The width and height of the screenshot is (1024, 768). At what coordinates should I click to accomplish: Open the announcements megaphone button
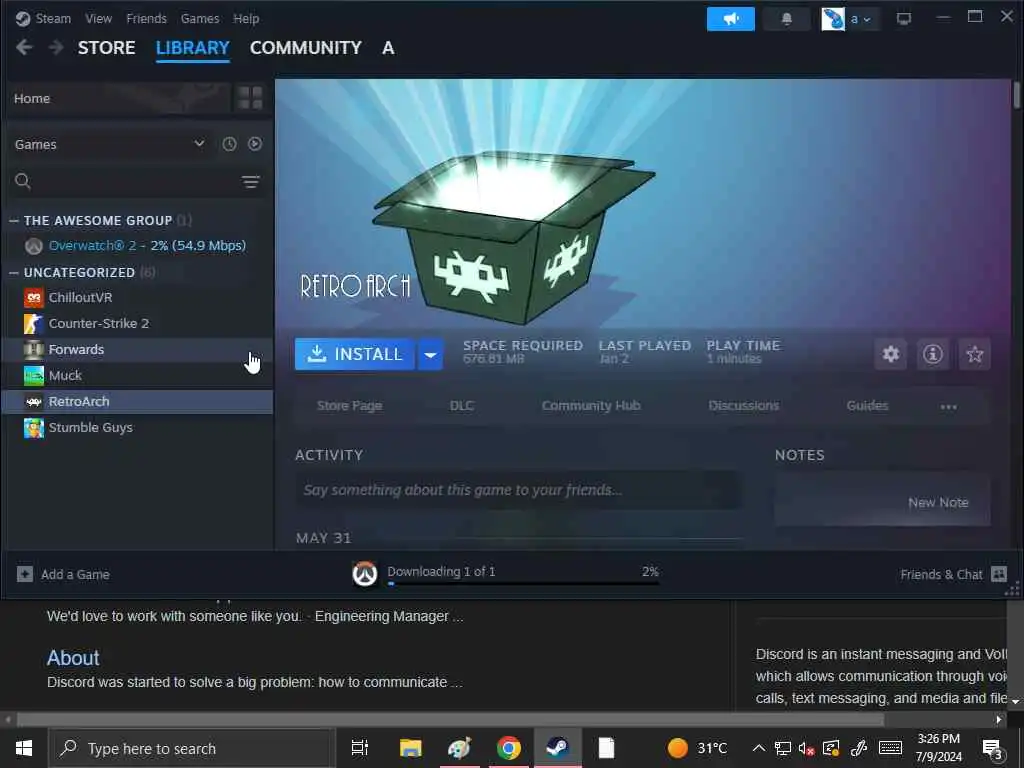[731, 19]
